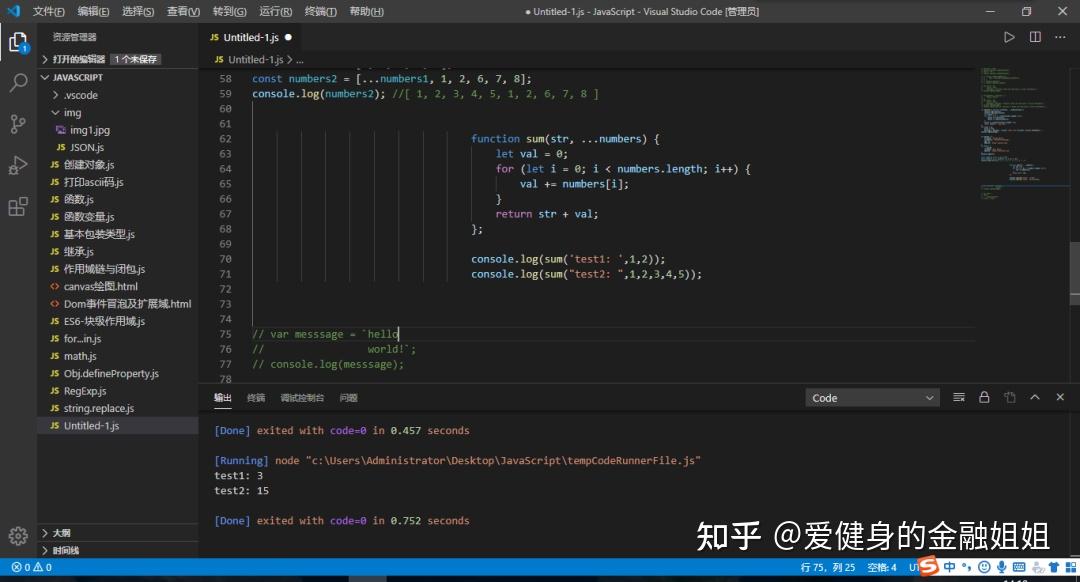Screen dimensions: 1080x582
Task: Open the File menu
Action: (x=48, y=11)
